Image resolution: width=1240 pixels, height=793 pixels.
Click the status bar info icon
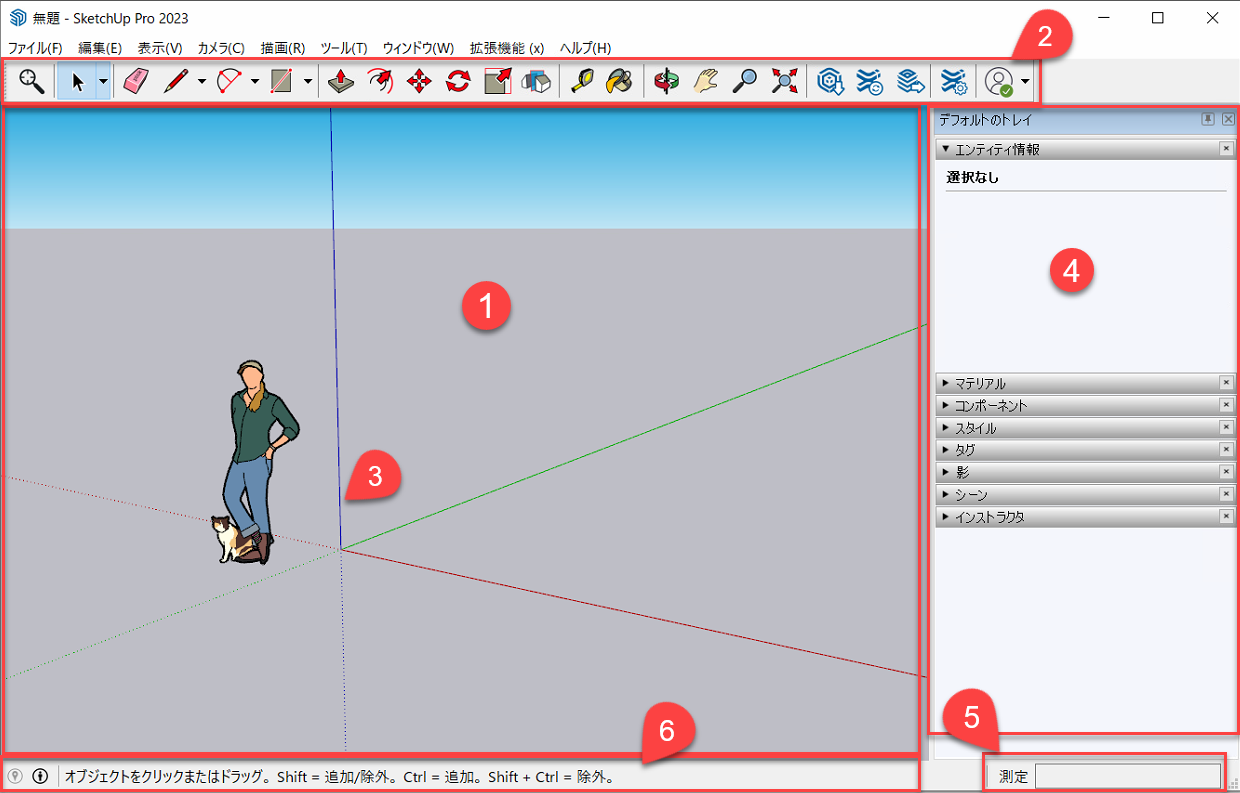[x=40, y=776]
